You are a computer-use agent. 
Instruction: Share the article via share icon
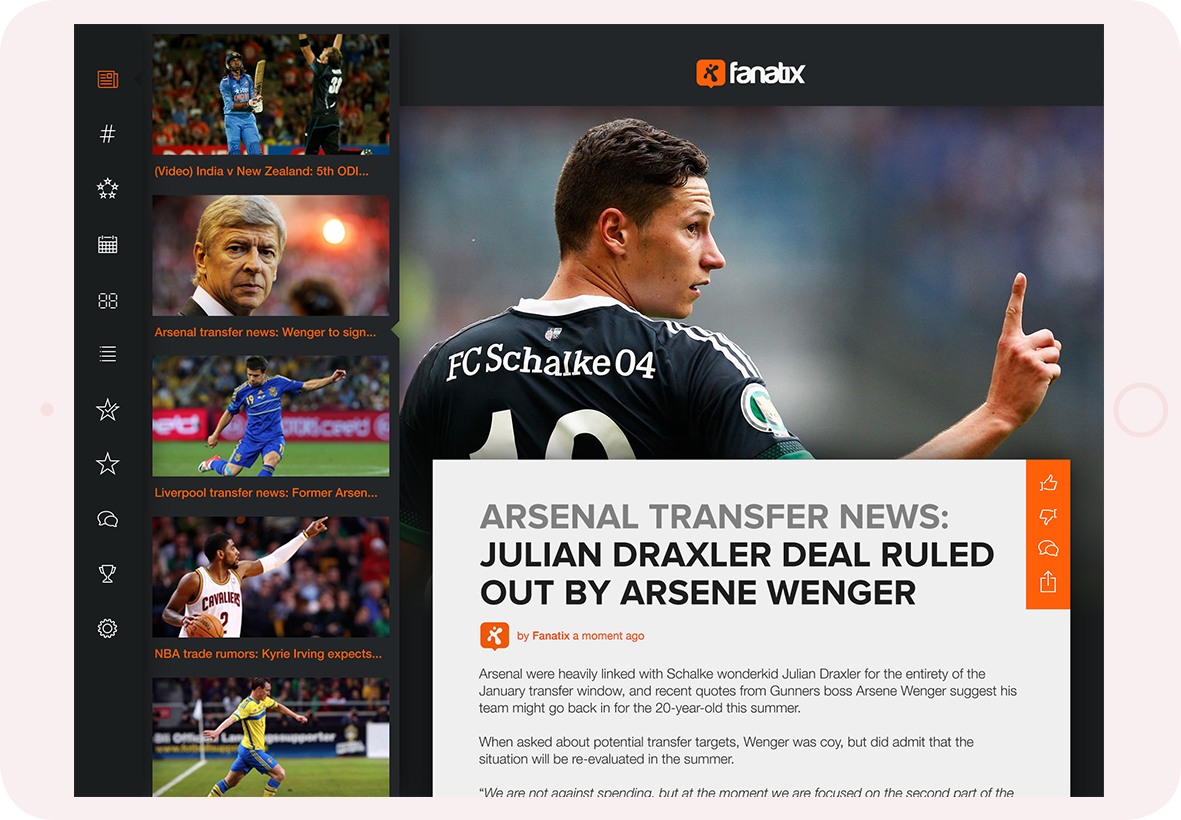pos(1048,581)
